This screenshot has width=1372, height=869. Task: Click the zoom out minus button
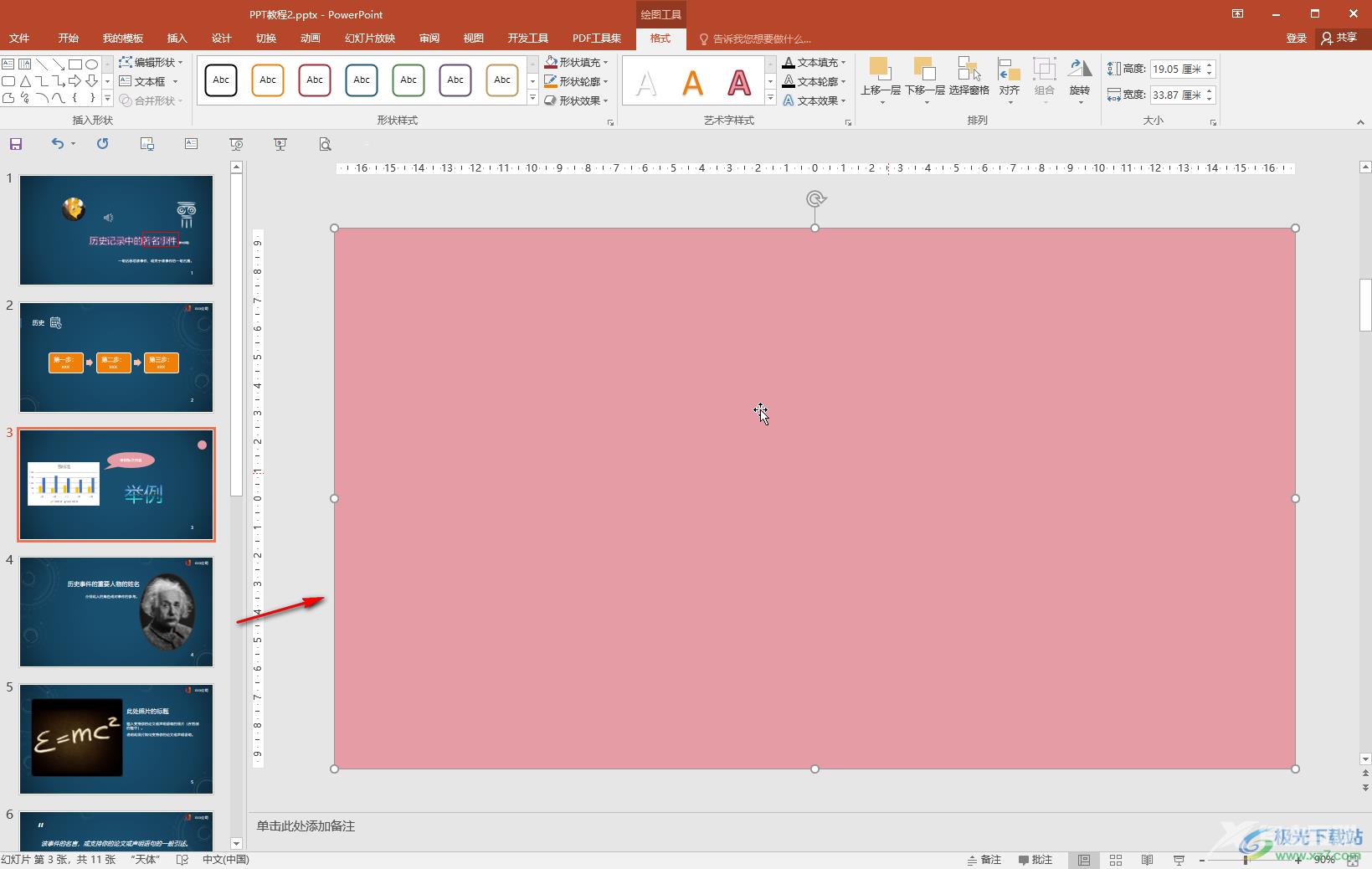[x=1202, y=860]
